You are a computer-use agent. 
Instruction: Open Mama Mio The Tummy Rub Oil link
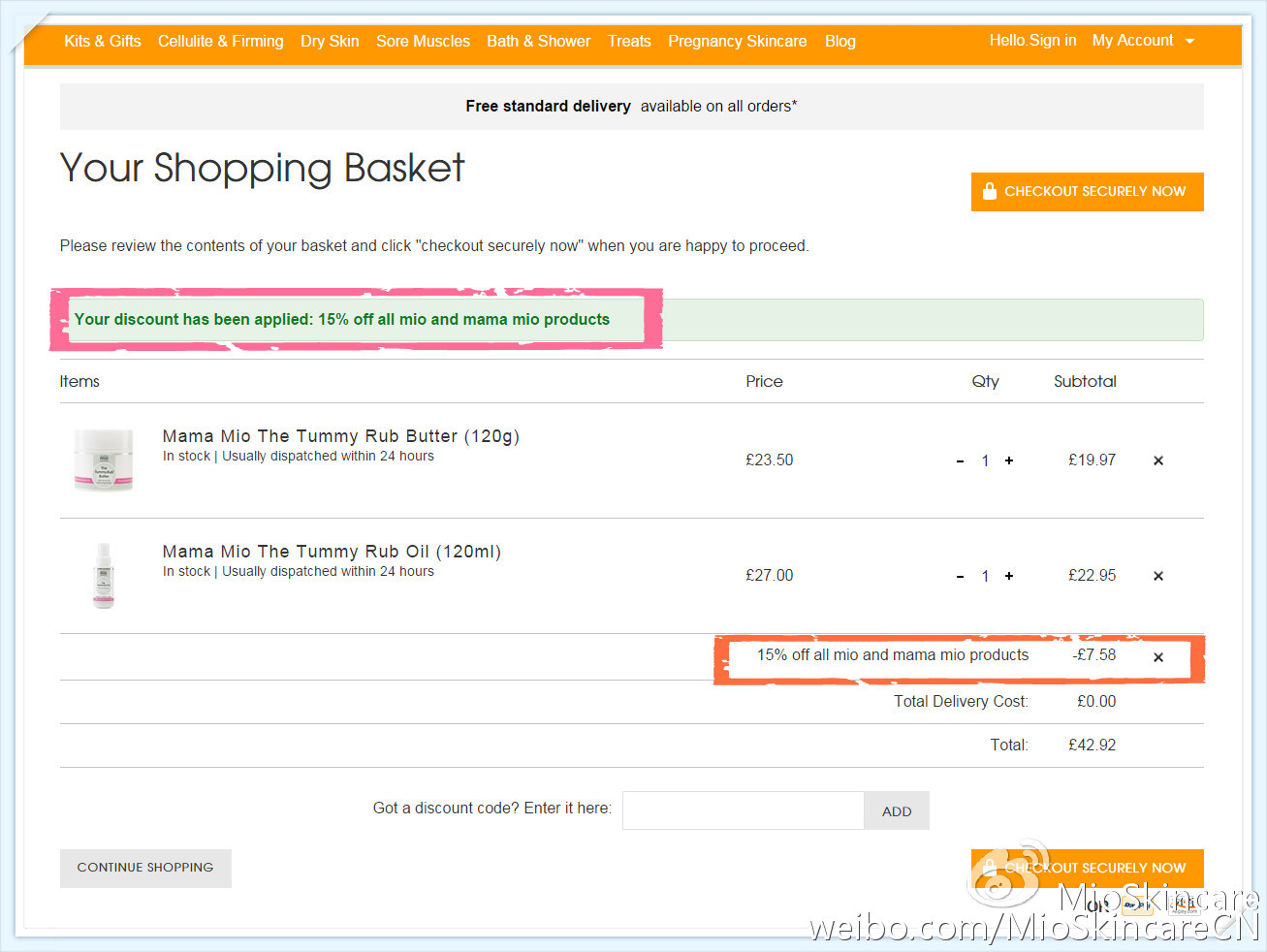click(x=332, y=552)
